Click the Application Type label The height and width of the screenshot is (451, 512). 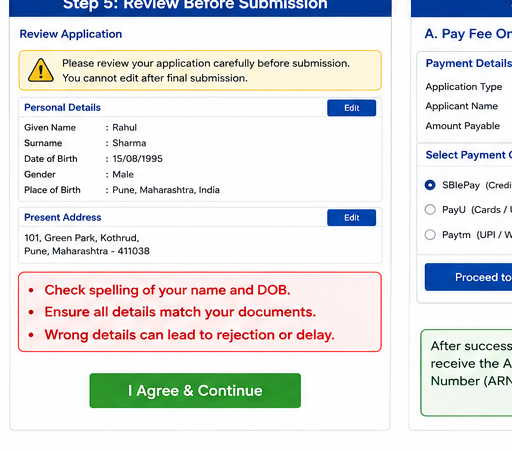[x=464, y=87]
